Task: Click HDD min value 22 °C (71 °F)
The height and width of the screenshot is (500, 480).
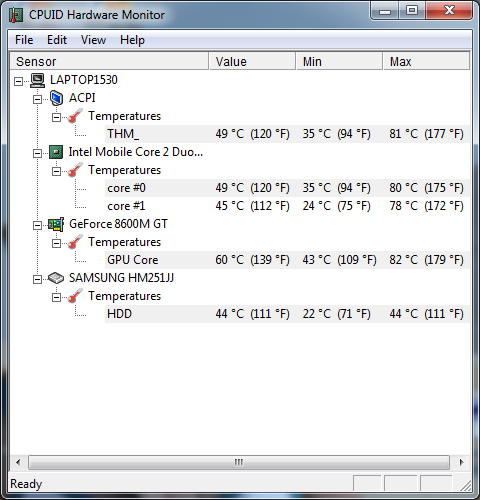Action: tap(336, 314)
